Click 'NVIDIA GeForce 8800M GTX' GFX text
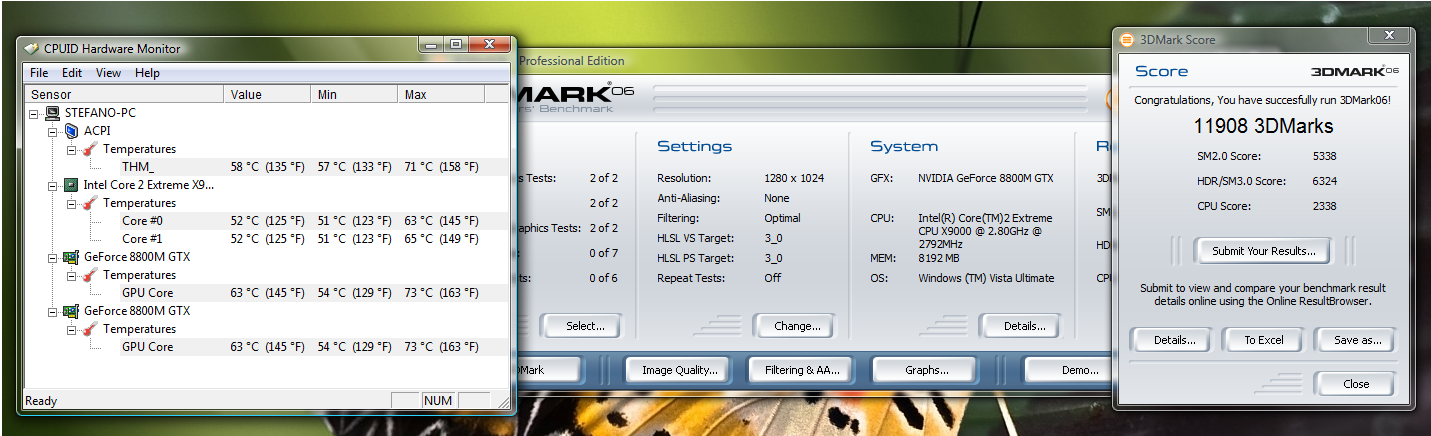The height and width of the screenshot is (436, 1431). [x=985, y=178]
